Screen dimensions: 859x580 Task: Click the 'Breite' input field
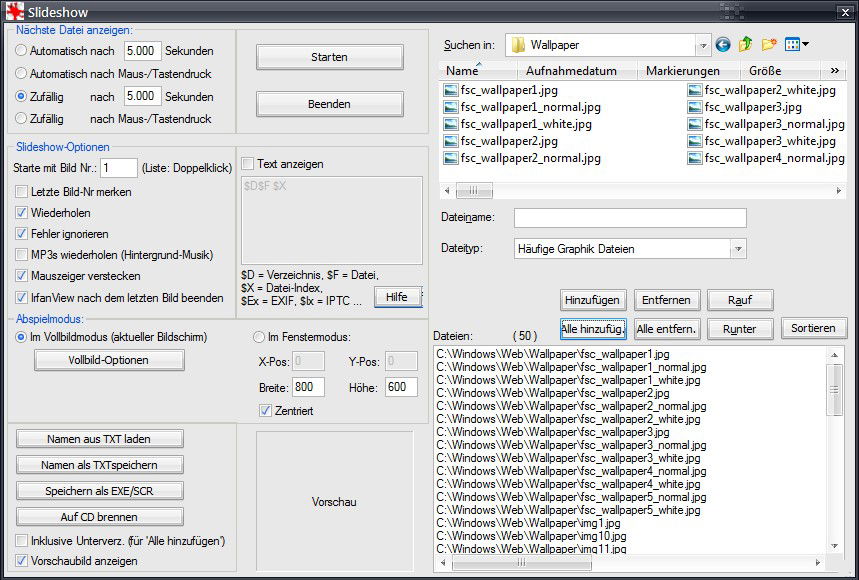308,387
